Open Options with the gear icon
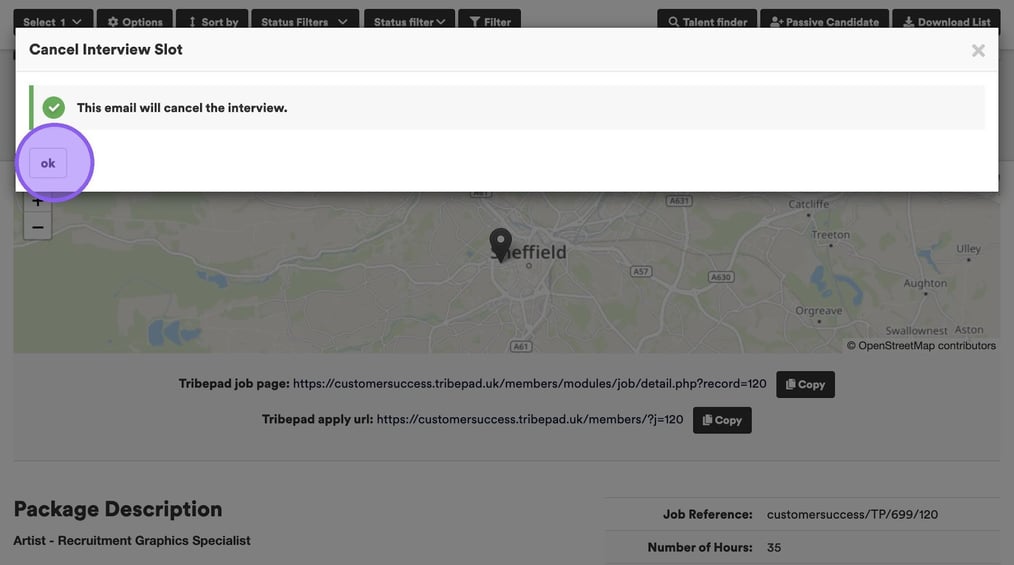This screenshot has width=1014, height=565. click(x=135, y=21)
